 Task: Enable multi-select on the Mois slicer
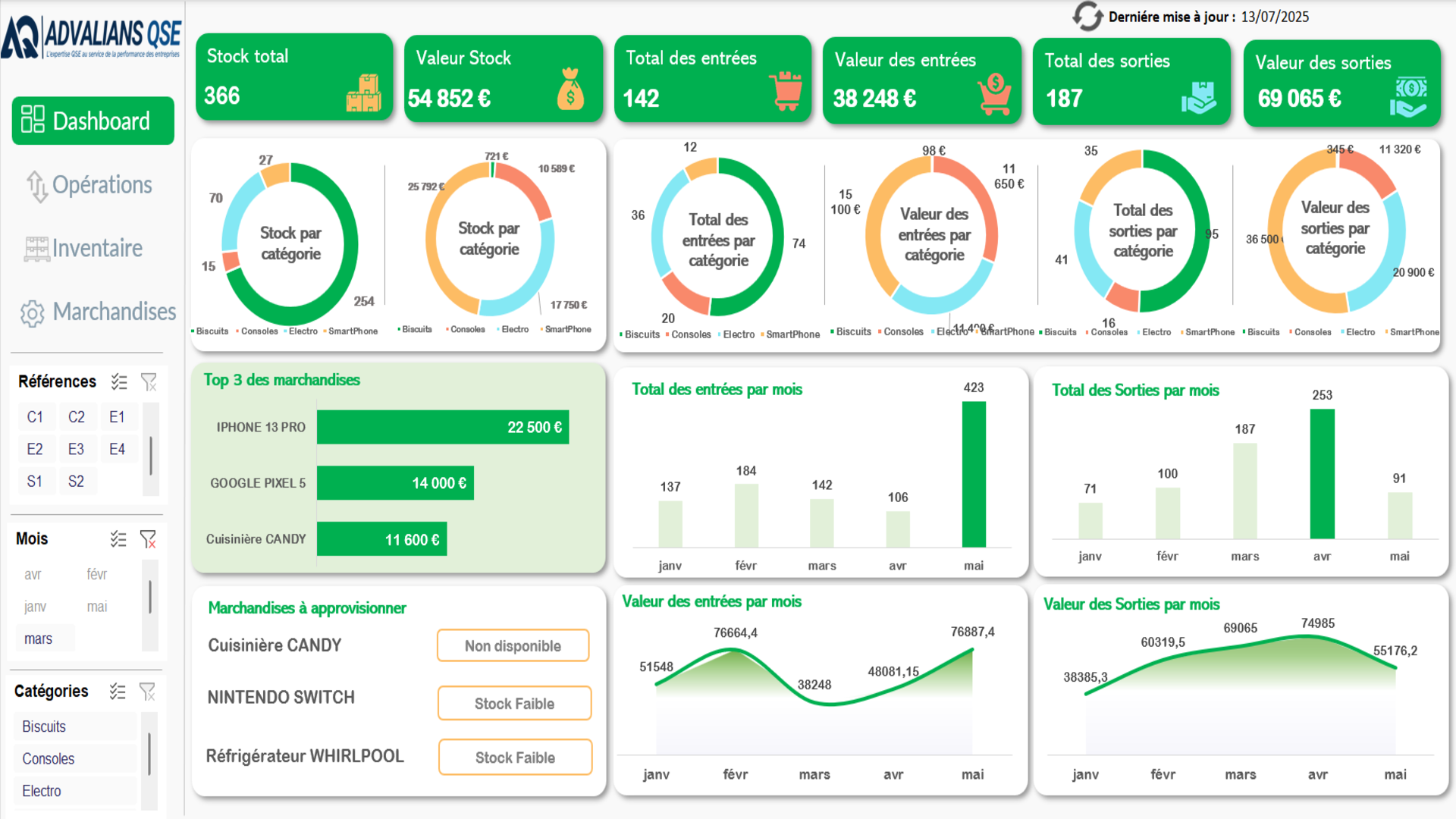coord(118,539)
